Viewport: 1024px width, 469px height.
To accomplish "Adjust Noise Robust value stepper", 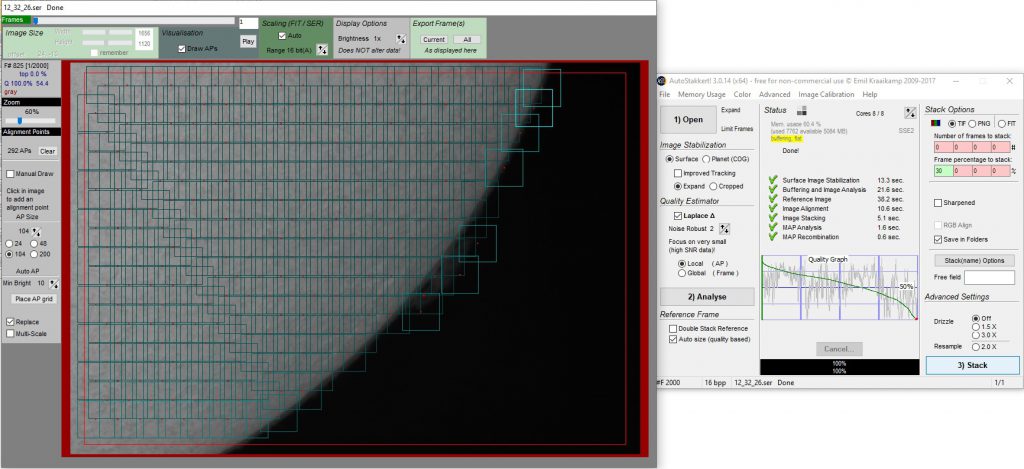I will click(x=724, y=229).
